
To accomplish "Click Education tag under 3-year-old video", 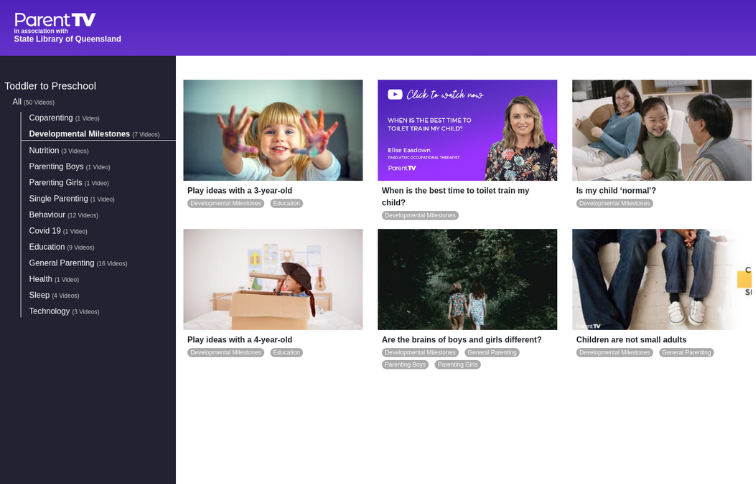I will coord(286,203).
